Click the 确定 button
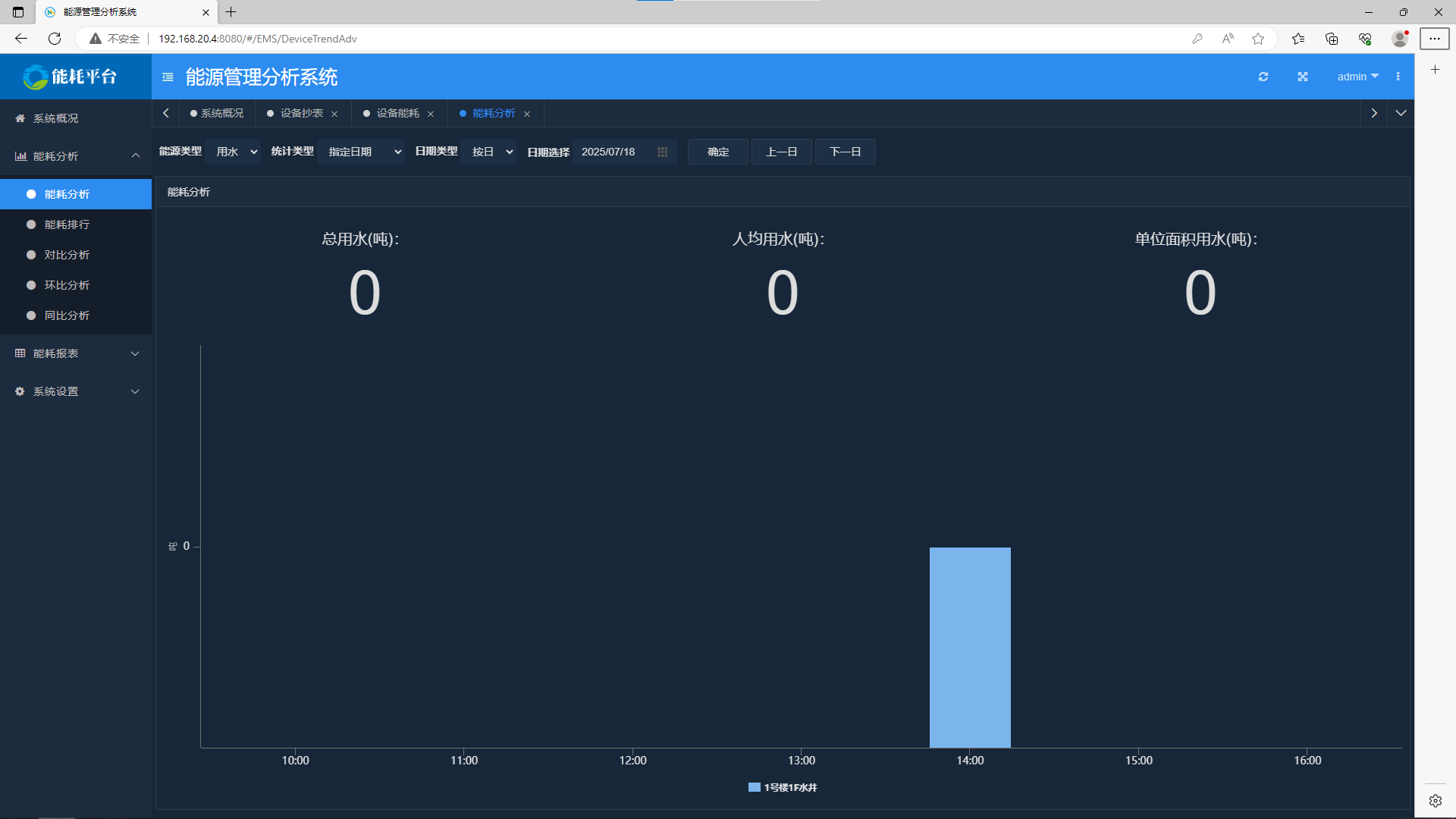This screenshot has width=1456, height=819. point(717,152)
